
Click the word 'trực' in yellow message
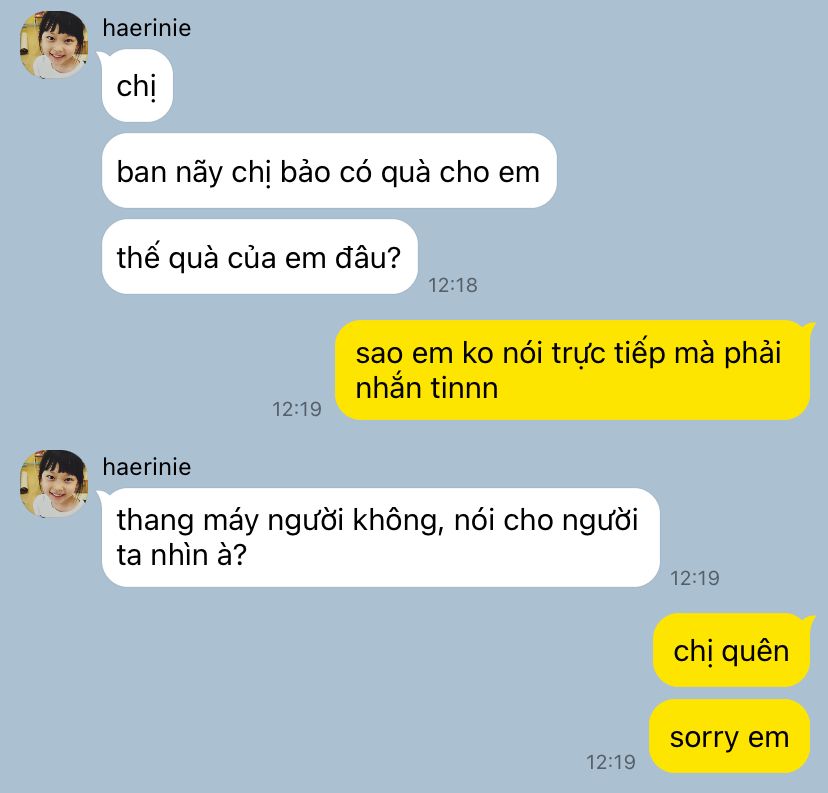click(x=578, y=353)
